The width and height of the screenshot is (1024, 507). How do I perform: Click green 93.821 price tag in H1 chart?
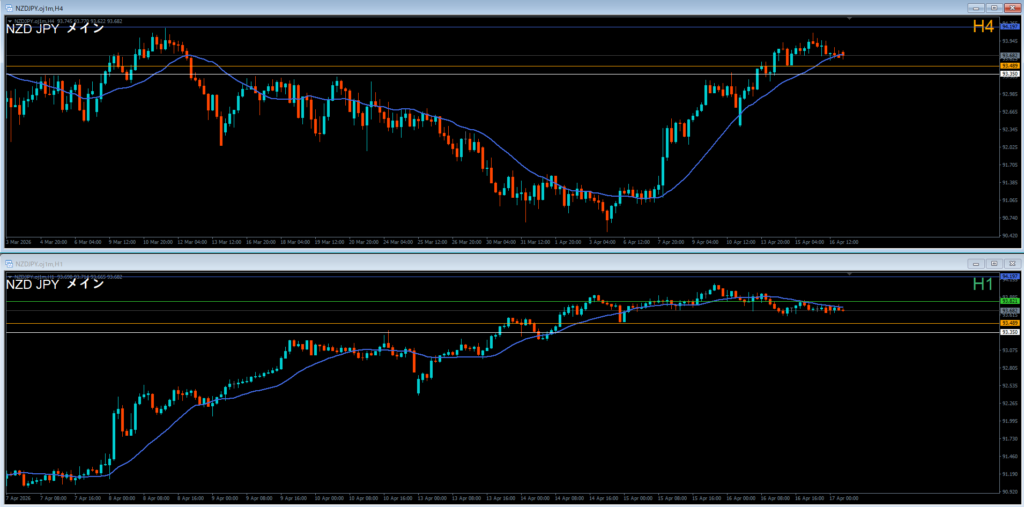point(1009,300)
